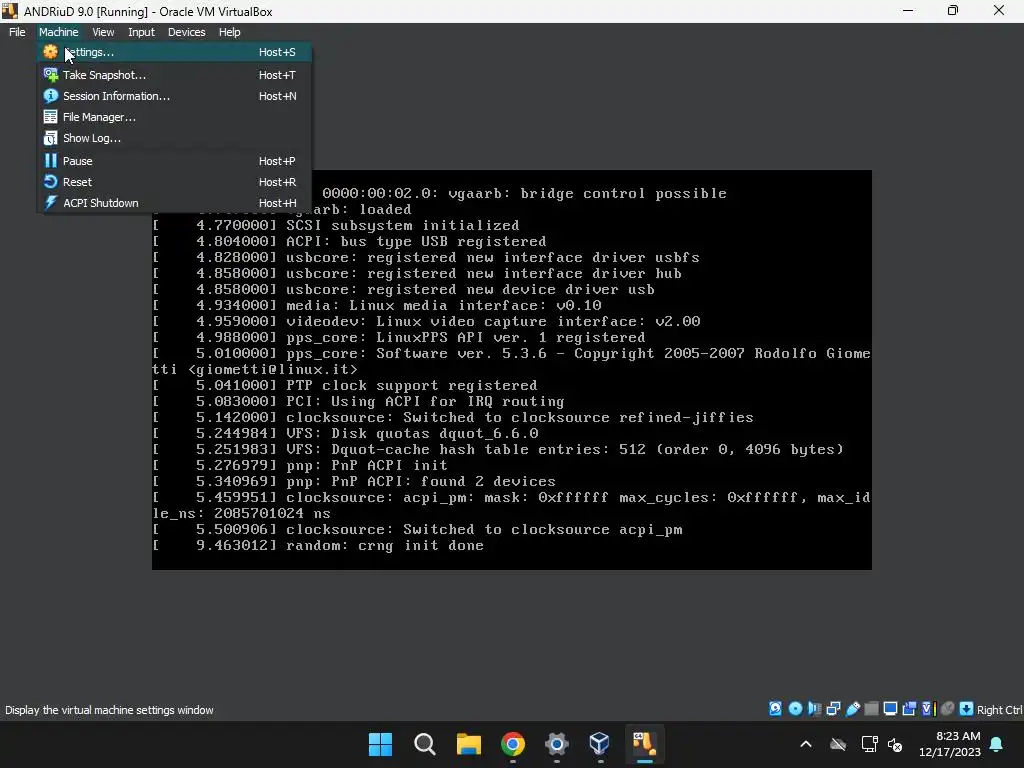
Task: Click the audio speaker status icon
Action: [814, 709]
